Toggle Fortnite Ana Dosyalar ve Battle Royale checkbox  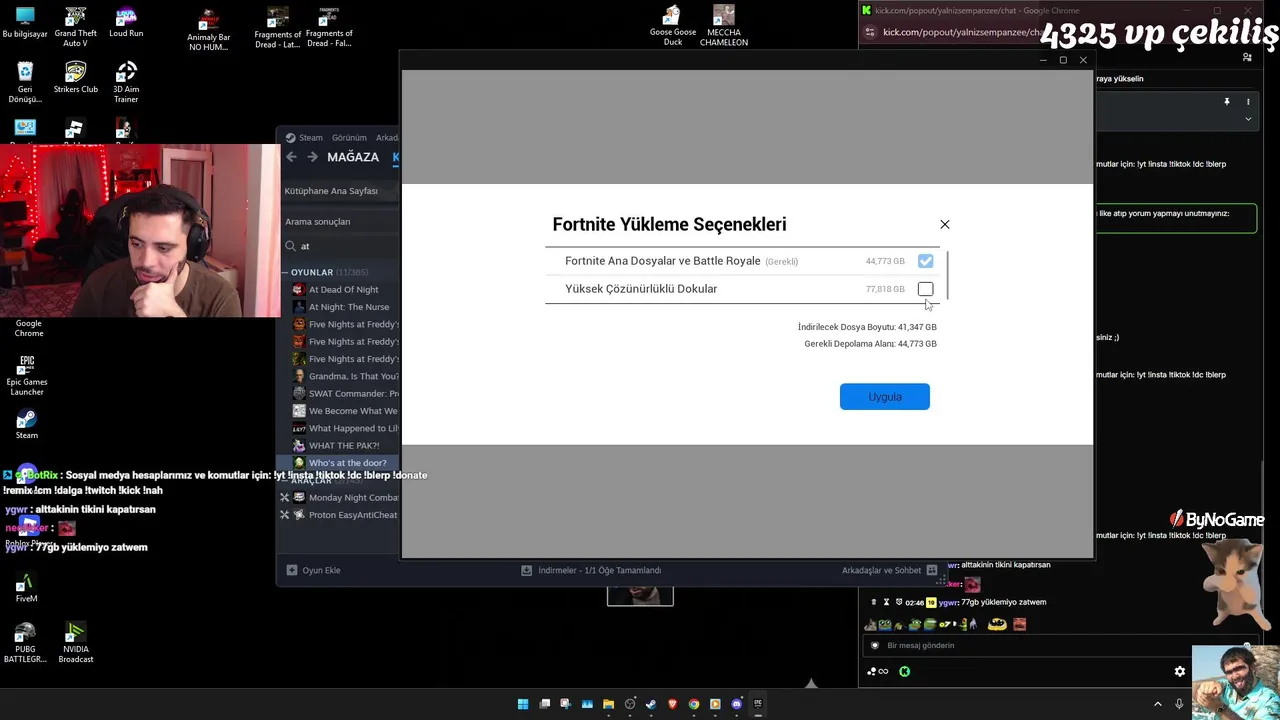[925, 261]
